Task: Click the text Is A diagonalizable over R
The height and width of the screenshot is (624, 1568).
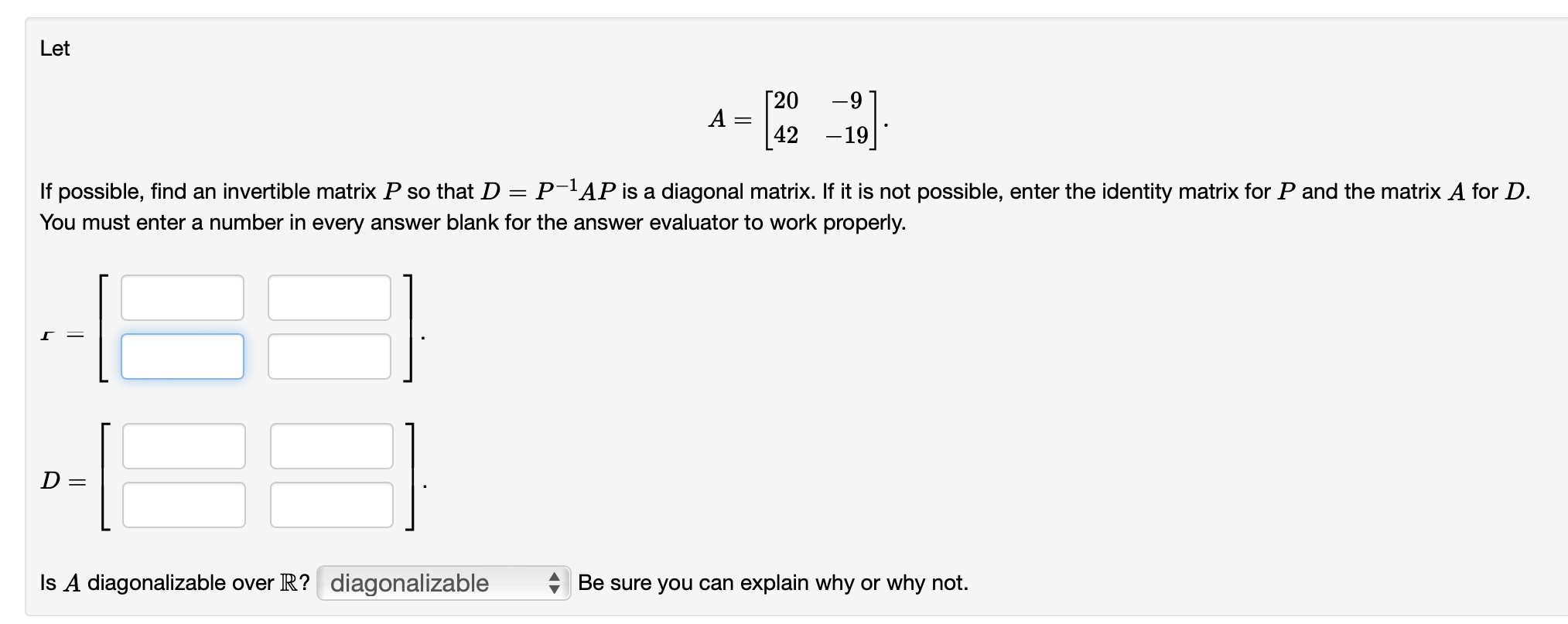Action: pos(174,582)
